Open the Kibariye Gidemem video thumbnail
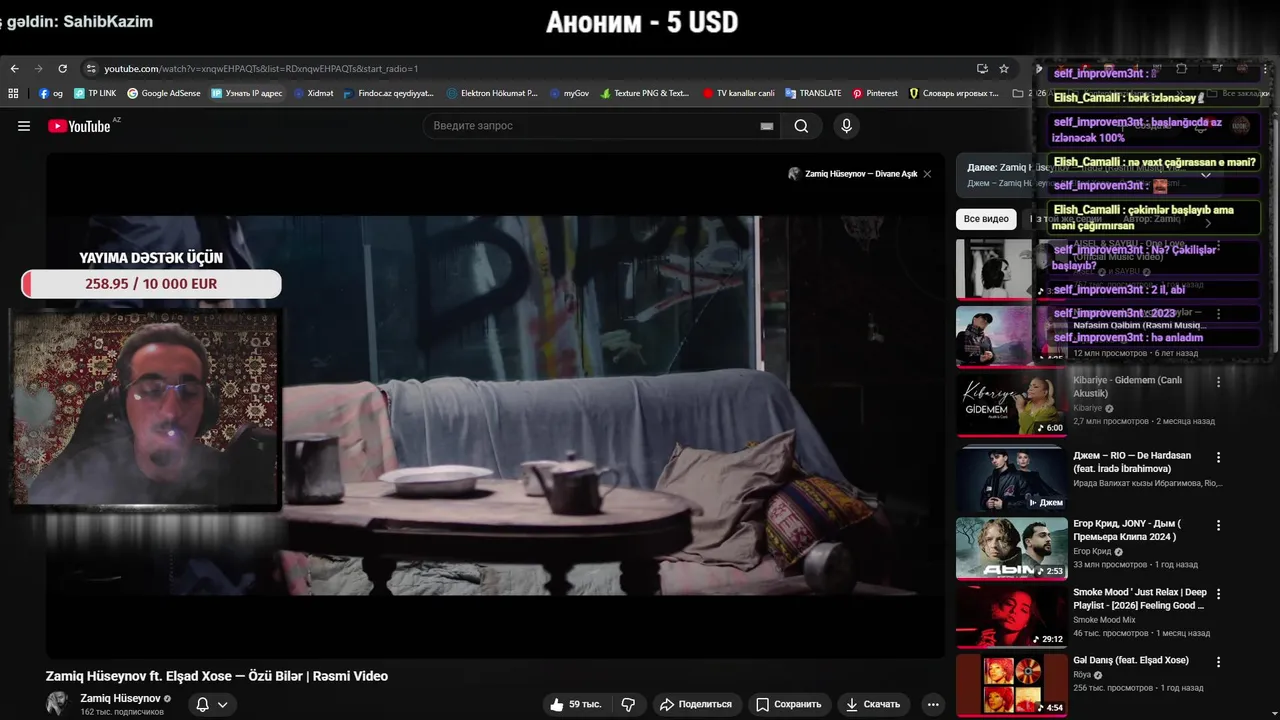This screenshot has height=720, width=1280. click(x=1011, y=405)
